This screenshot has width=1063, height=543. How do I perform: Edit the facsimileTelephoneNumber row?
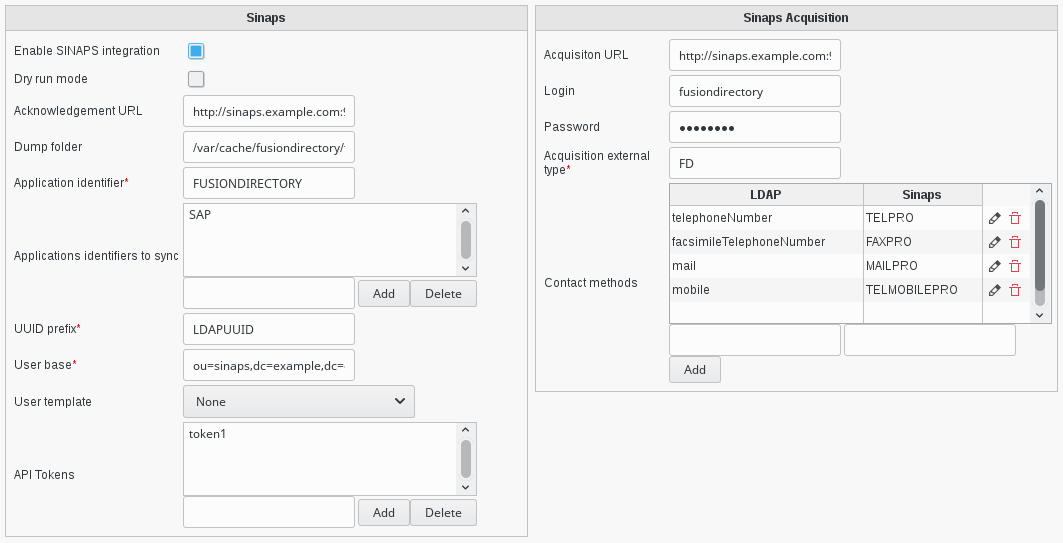click(x=995, y=242)
